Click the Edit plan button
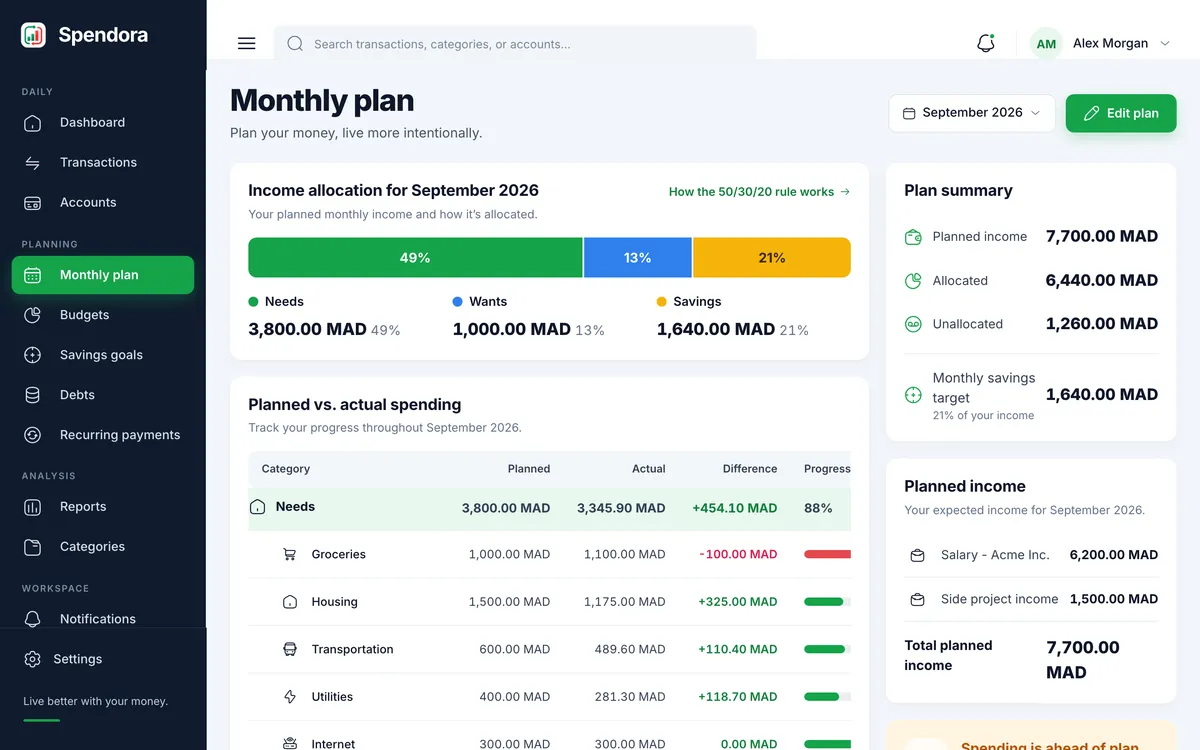Image resolution: width=1200 pixels, height=750 pixels. [1121, 113]
